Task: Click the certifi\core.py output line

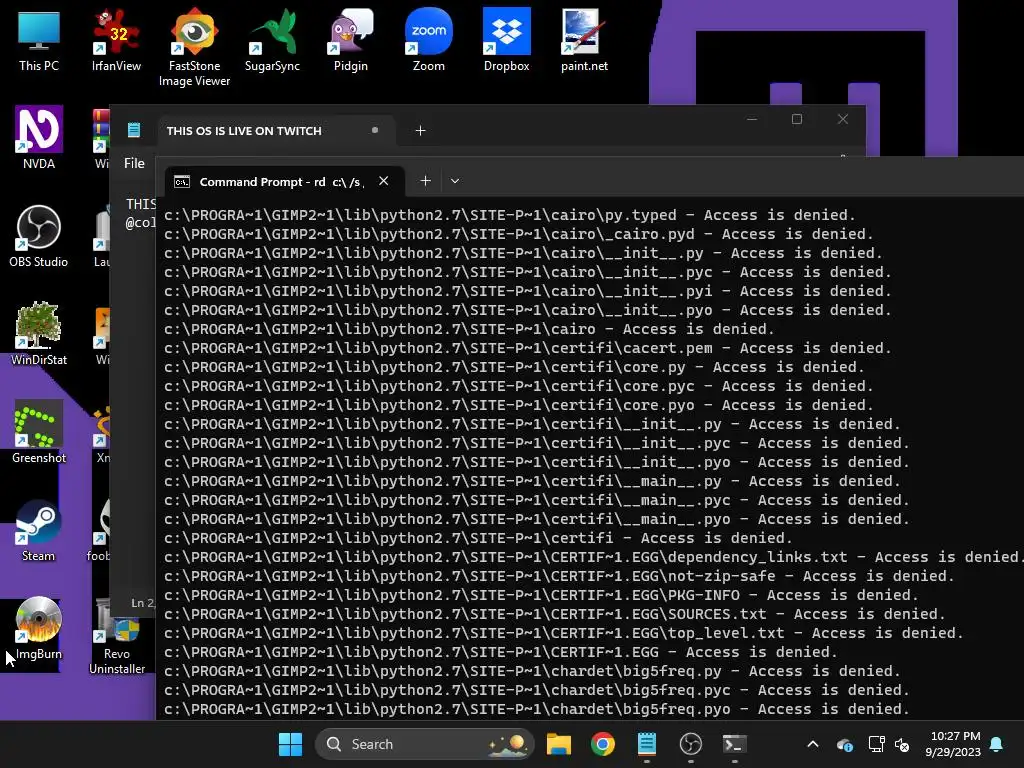Action: click(x=514, y=367)
